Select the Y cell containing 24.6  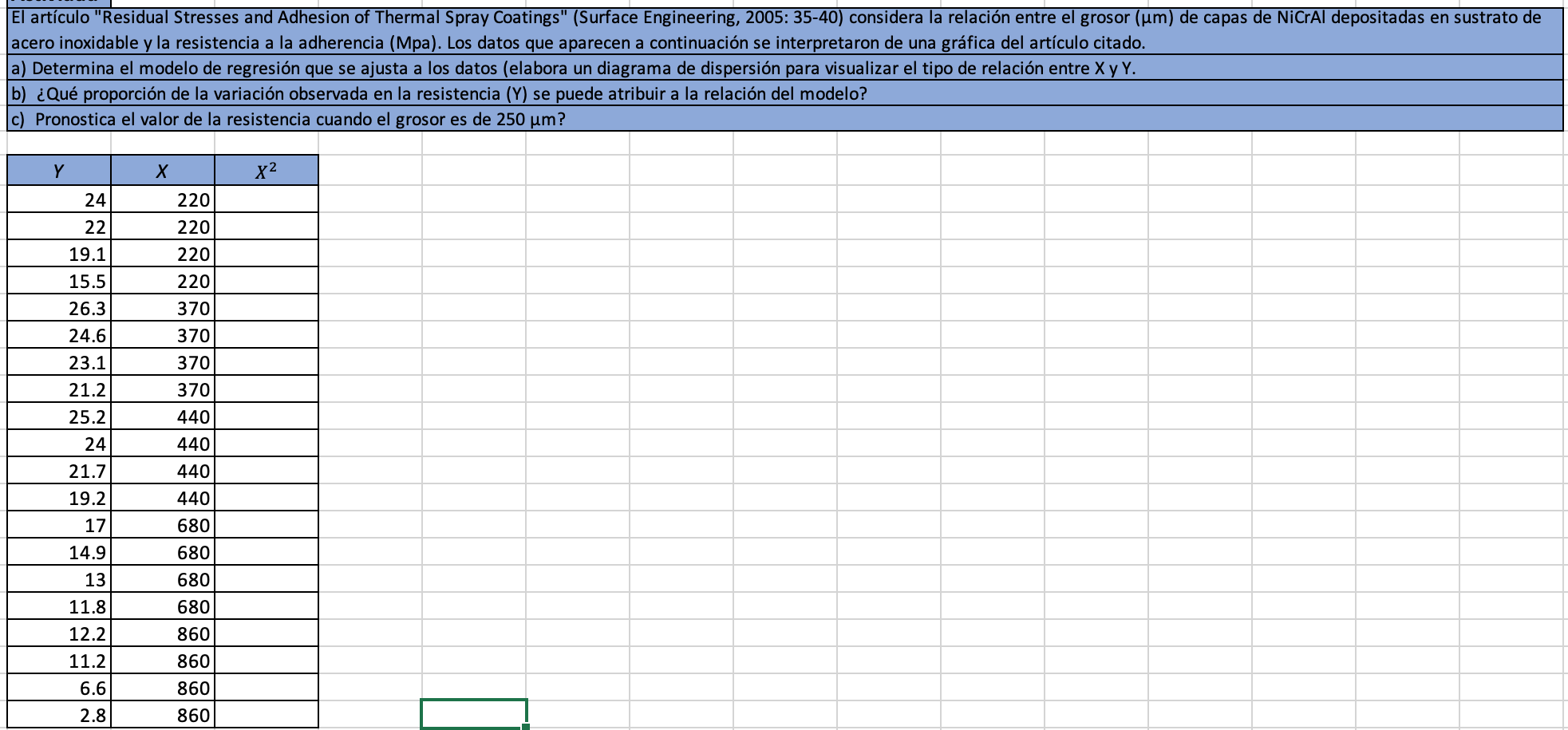pos(59,335)
